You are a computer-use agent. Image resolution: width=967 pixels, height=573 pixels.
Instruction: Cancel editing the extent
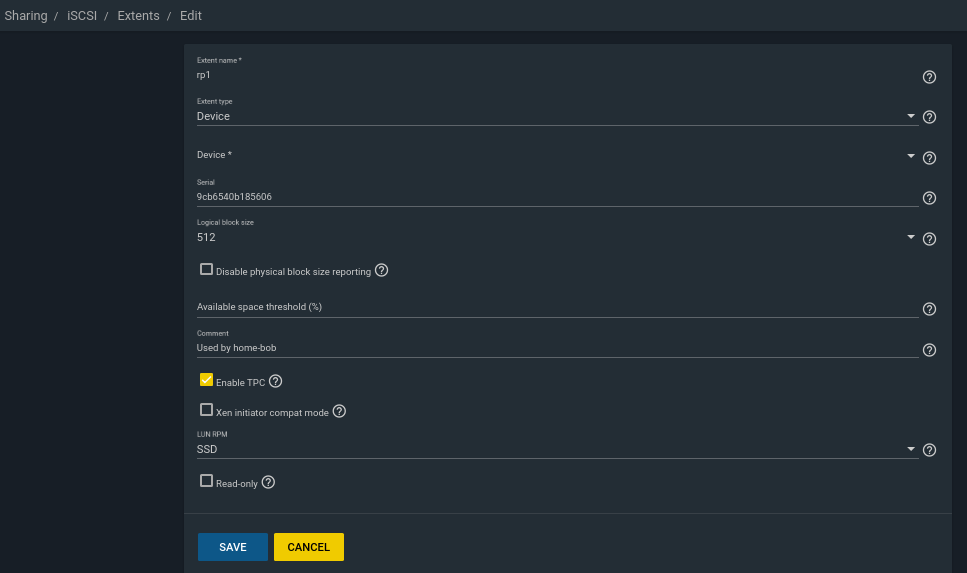tap(308, 547)
